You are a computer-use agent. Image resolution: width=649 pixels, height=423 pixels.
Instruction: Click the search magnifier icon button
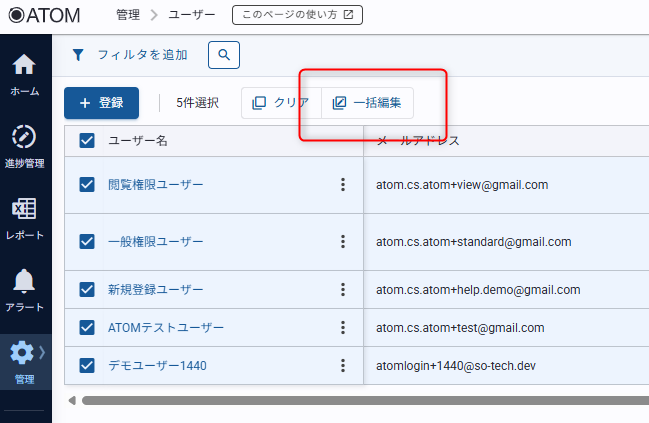click(x=224, y=55)
